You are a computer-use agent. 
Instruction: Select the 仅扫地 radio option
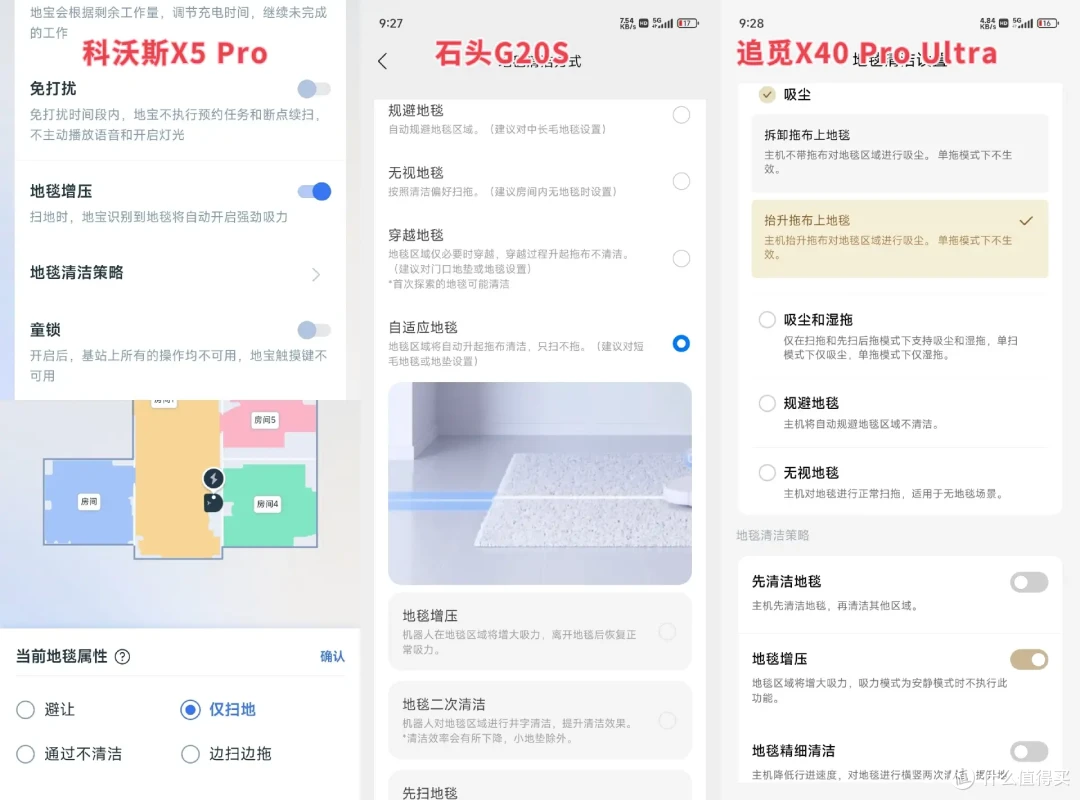pos(190,710)
